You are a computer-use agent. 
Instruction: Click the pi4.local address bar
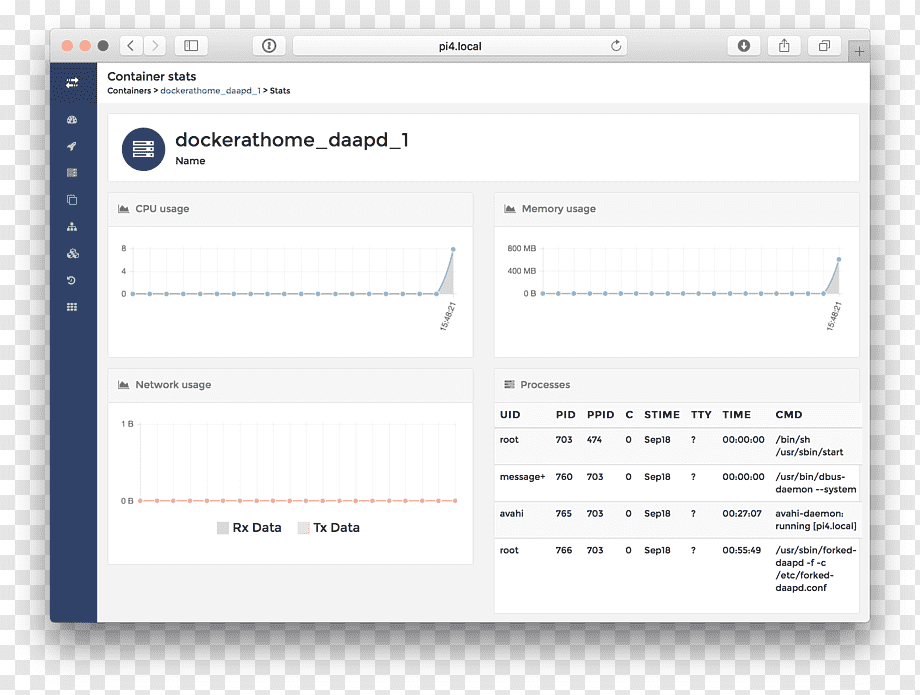point(459,46)
